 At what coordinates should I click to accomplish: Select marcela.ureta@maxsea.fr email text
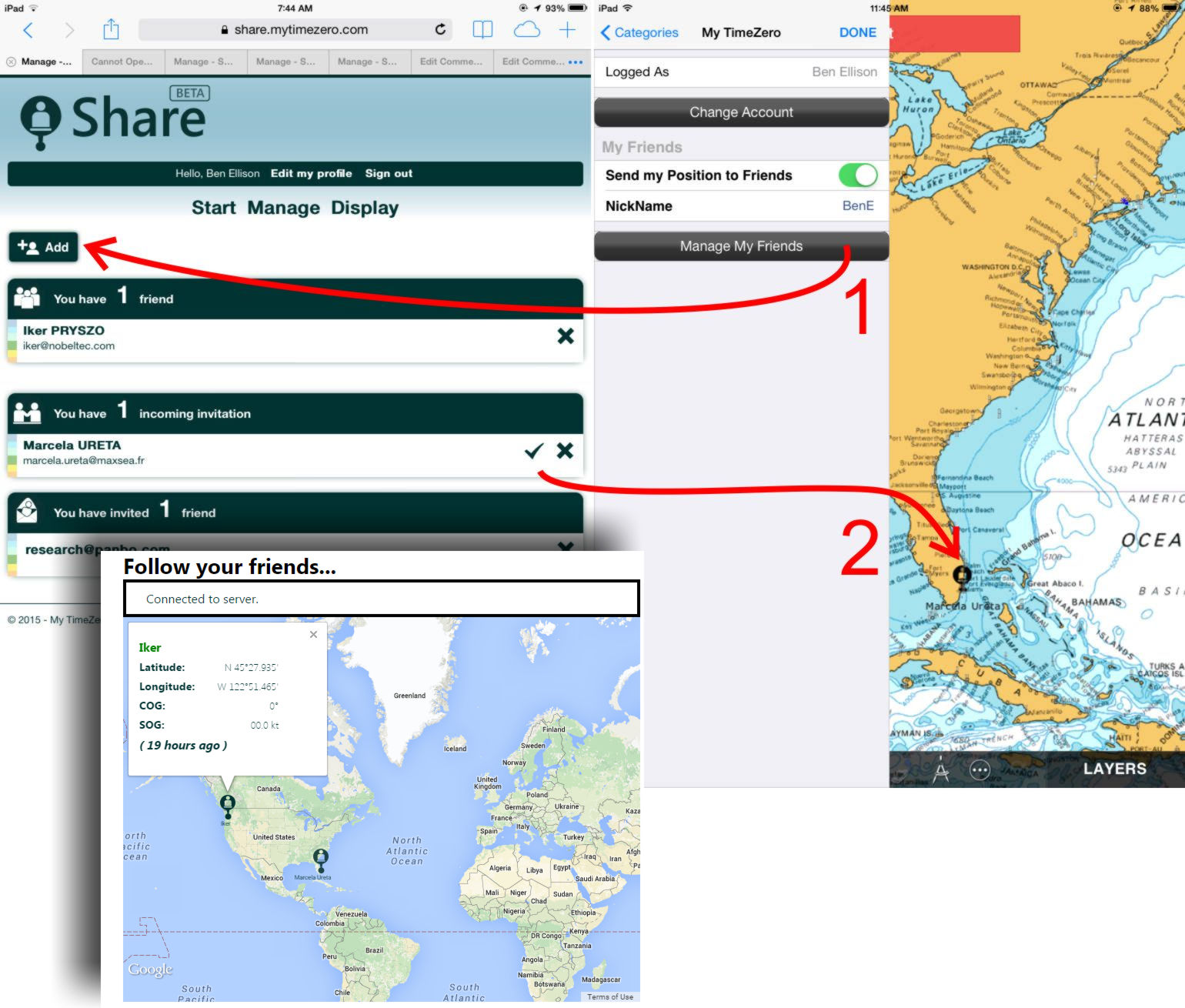tap(84, 461)
